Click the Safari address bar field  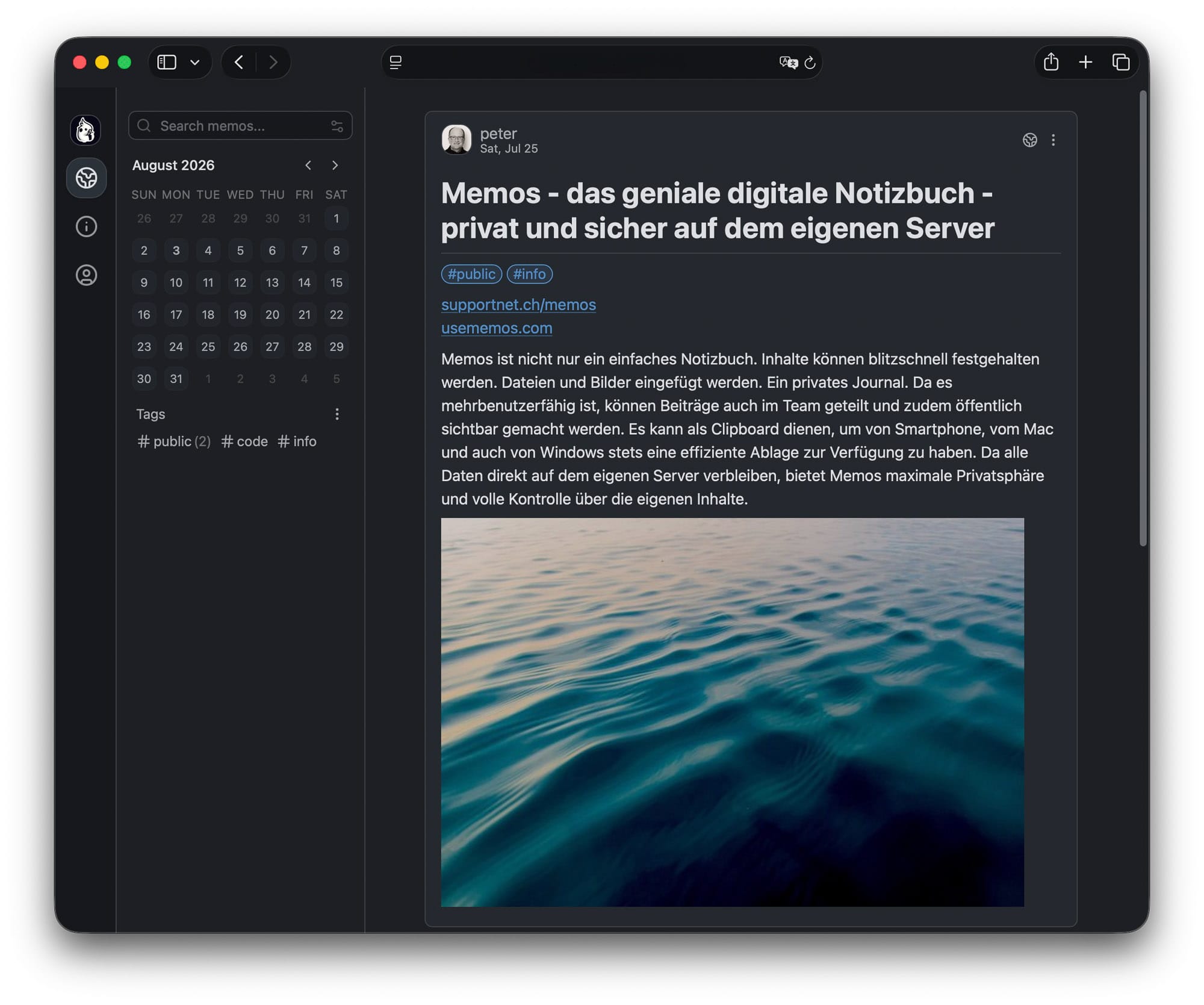(x=601, y=62)
